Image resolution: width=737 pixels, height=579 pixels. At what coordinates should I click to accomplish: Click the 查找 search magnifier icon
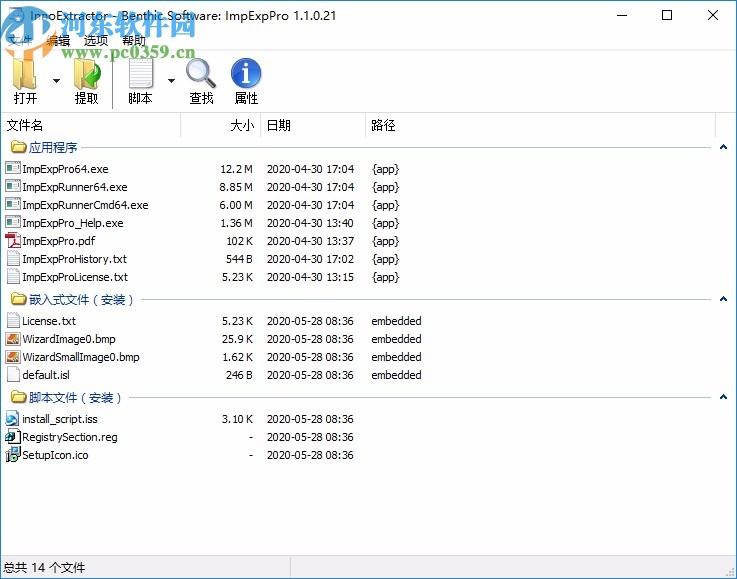pos(201,73)
